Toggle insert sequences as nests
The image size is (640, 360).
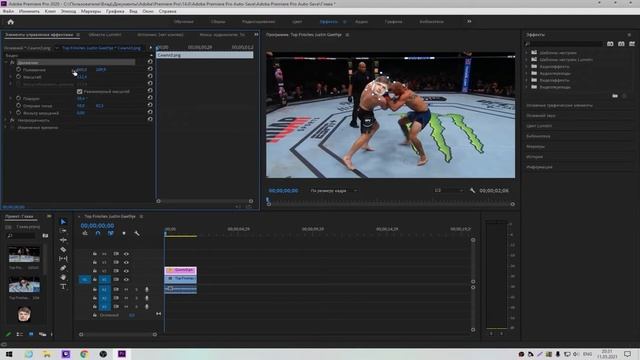(85, 233)
